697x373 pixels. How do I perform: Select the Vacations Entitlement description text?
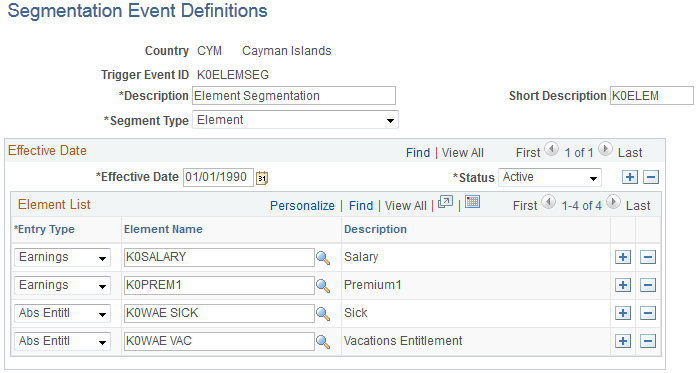[x=403, y=341]
